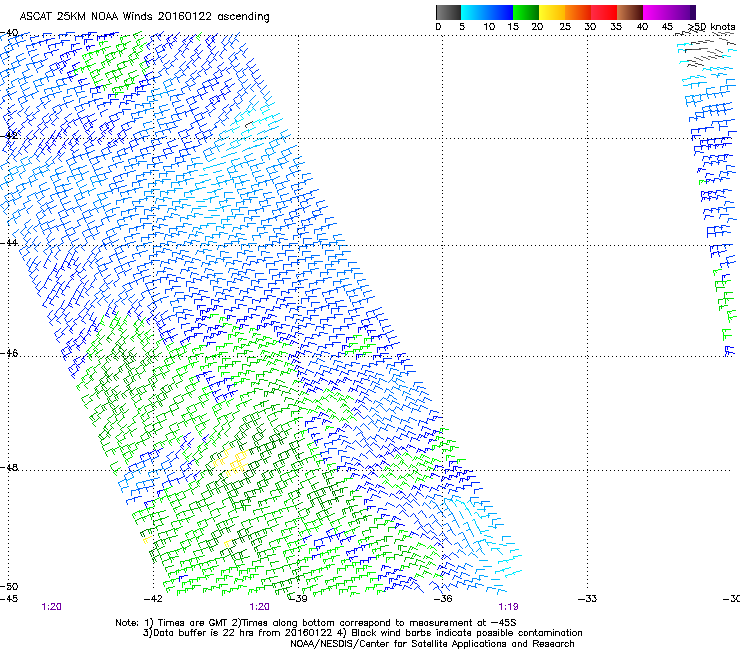Click the 'Data buffer is 22 hrs' note

coord(363,633)
